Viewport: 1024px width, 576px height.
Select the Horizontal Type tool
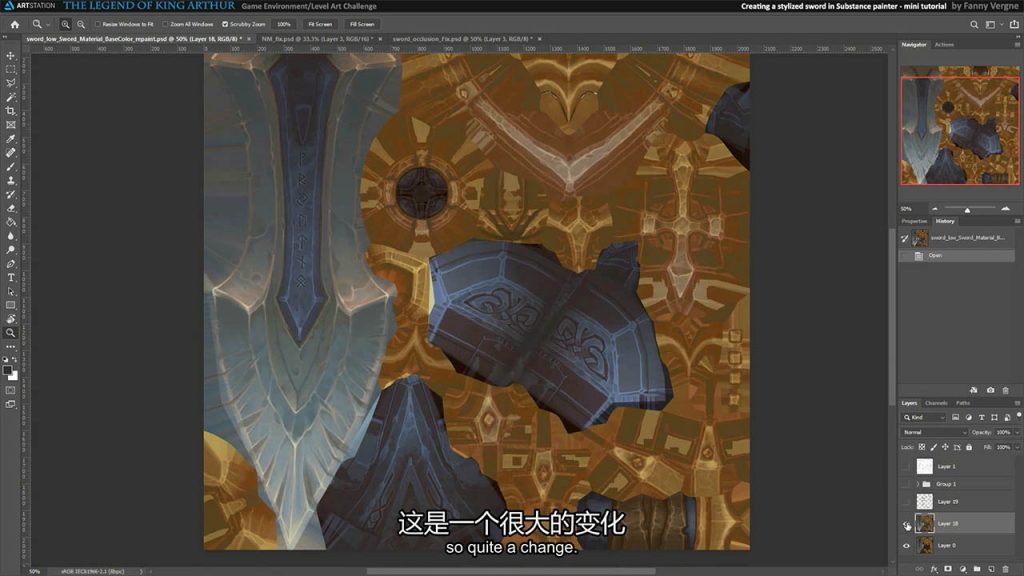(x=10, y=278)
